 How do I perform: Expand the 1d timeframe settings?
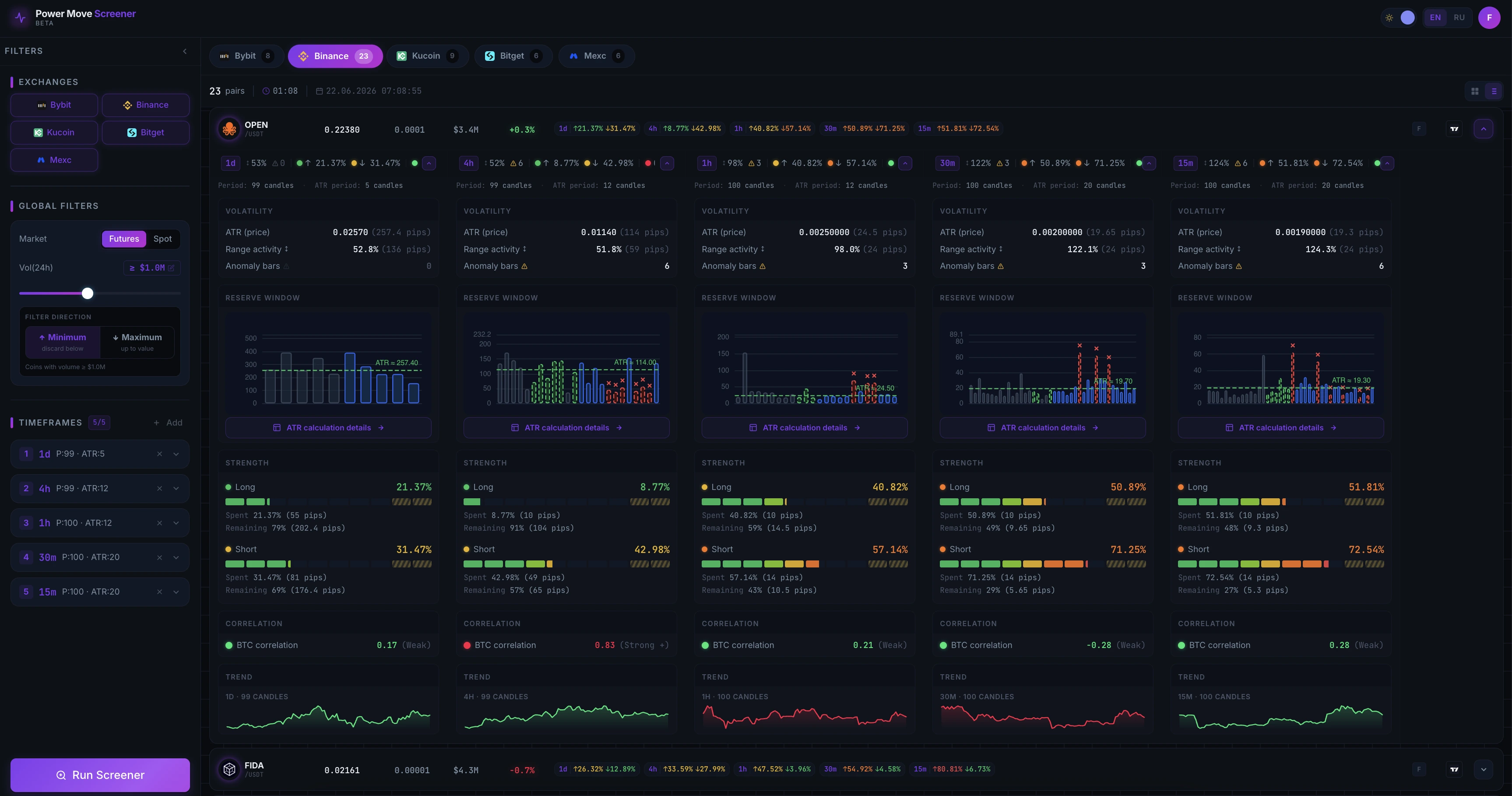click(176, 454)
